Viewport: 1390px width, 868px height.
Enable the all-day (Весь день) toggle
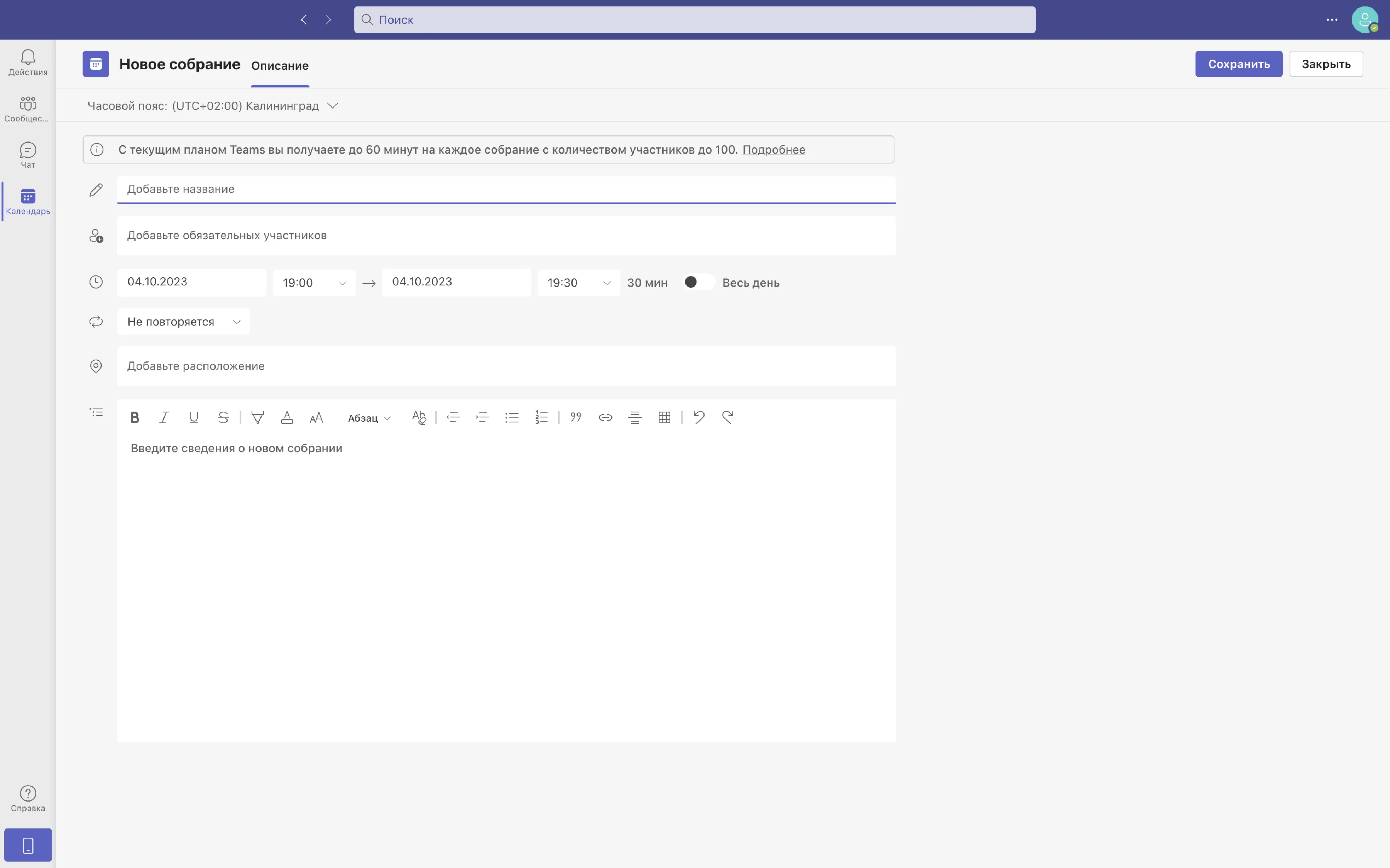[x=699, y=282]
